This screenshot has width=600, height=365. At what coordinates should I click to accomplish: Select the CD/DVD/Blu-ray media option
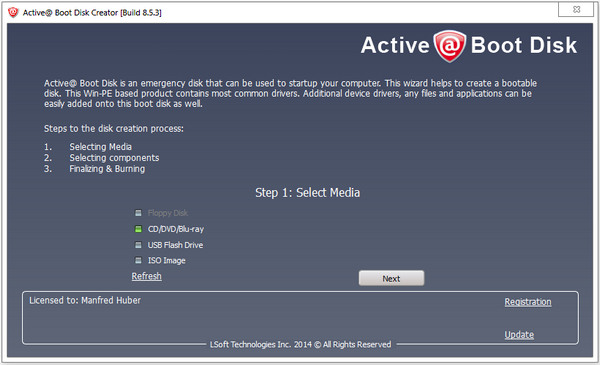[x=169, y=229]
